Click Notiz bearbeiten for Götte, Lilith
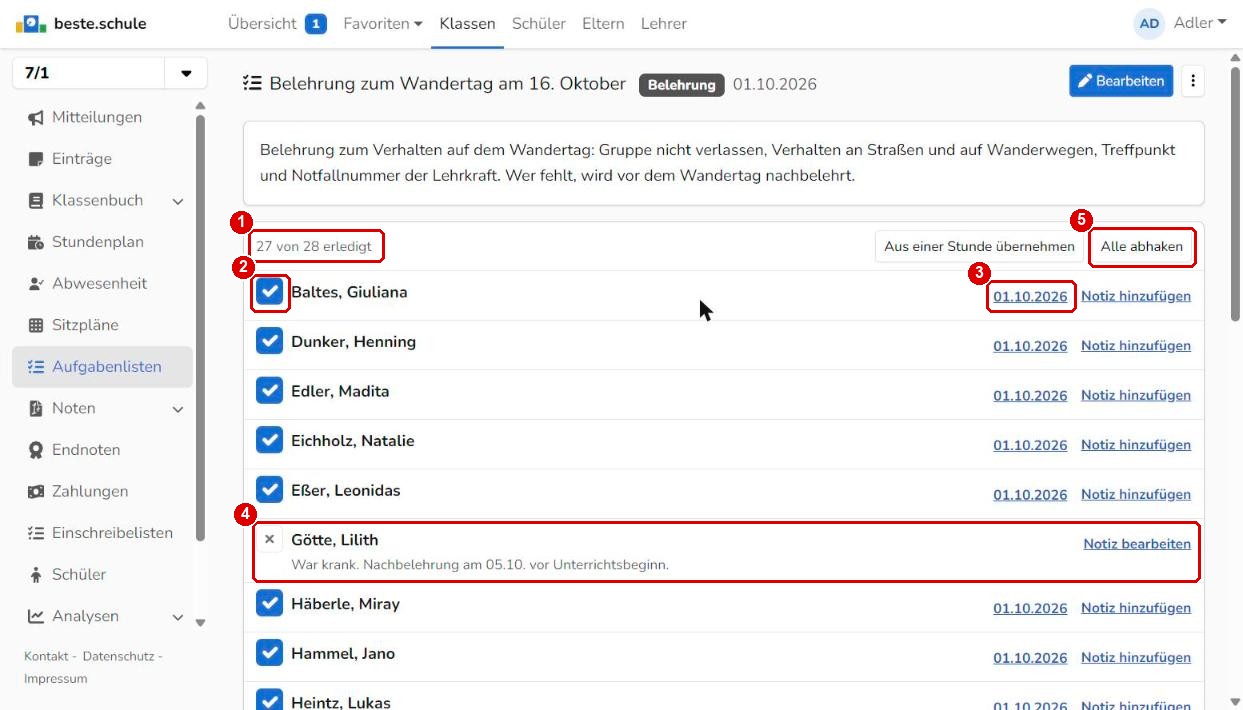The image size is (1243, 710). click(1137, 544)
